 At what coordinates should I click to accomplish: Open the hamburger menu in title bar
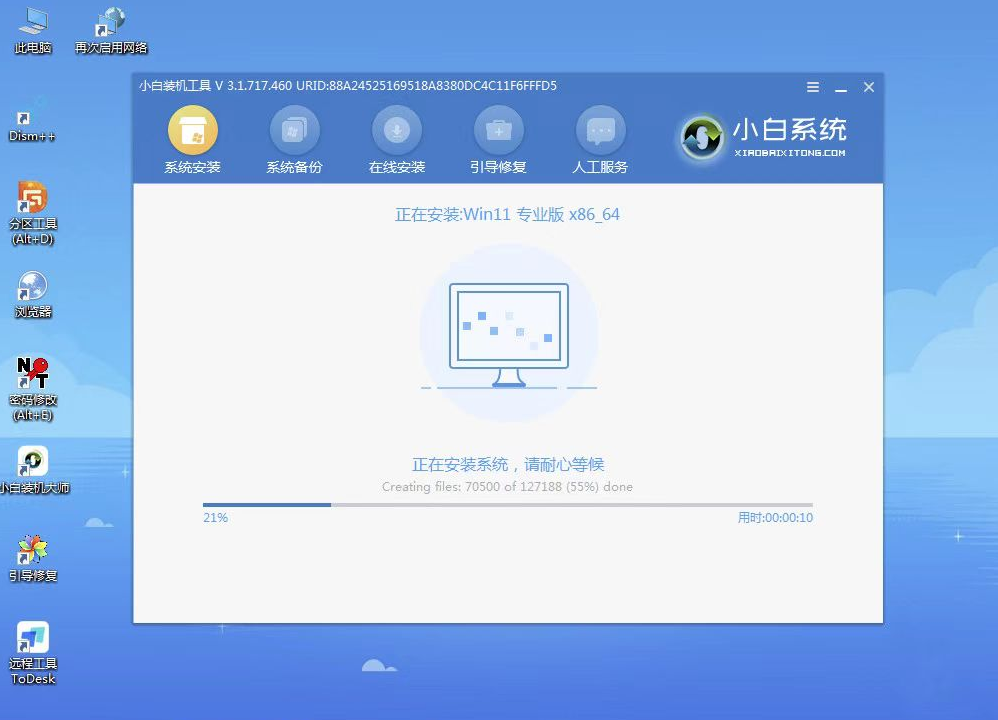(813, 87)
